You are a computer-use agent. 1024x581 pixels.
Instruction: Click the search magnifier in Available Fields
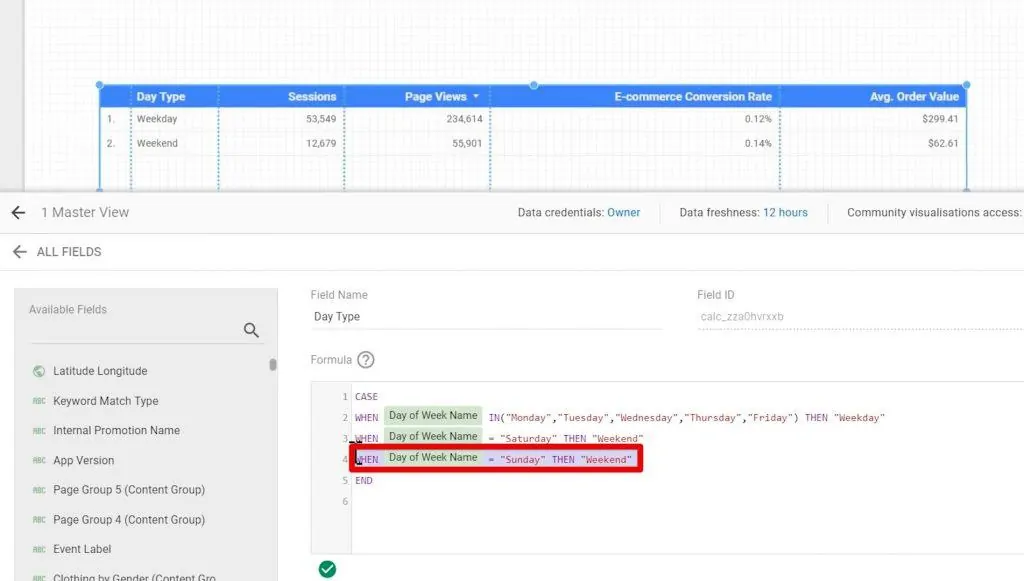(251, 330)
